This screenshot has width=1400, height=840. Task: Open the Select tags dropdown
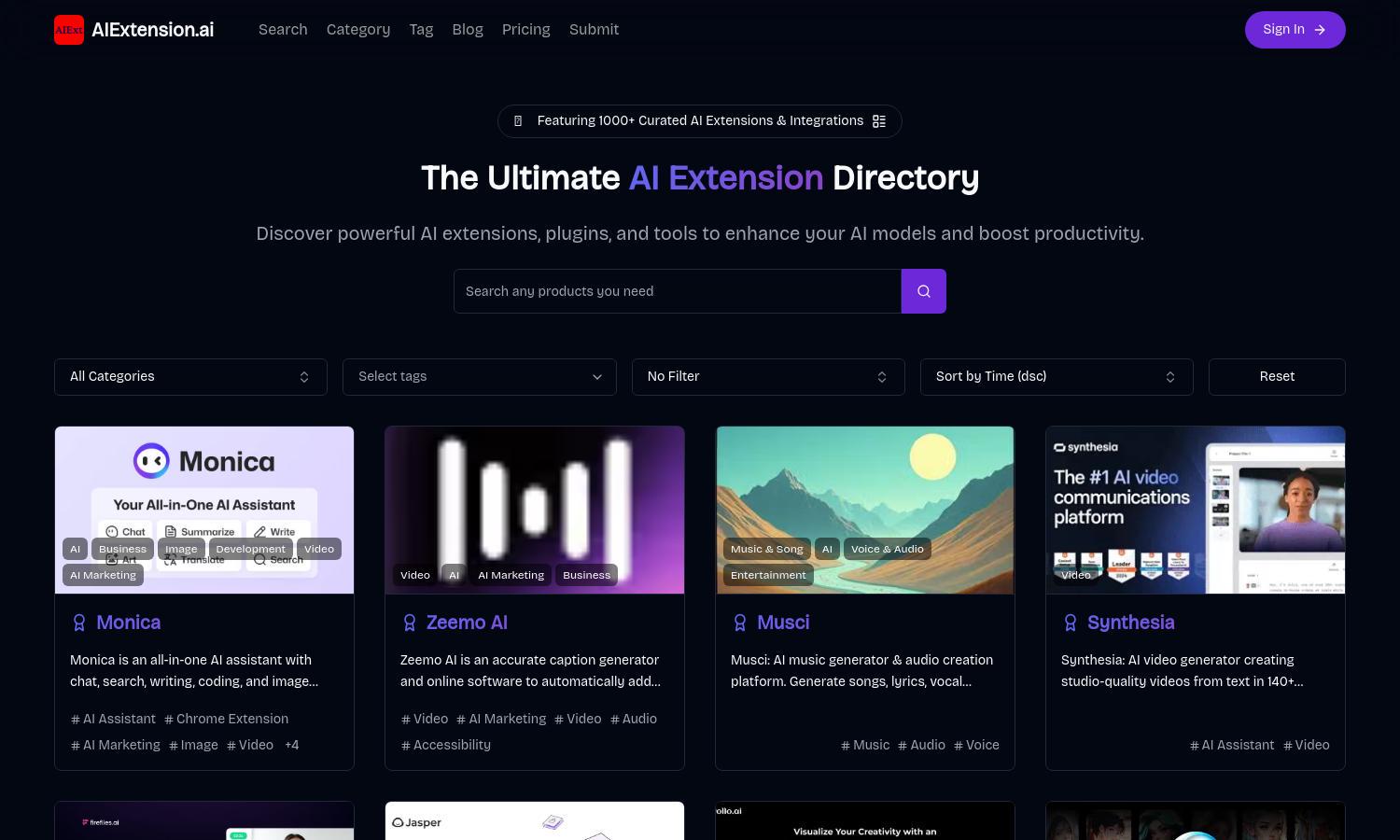pyautogui.click(x=480, y=377)
